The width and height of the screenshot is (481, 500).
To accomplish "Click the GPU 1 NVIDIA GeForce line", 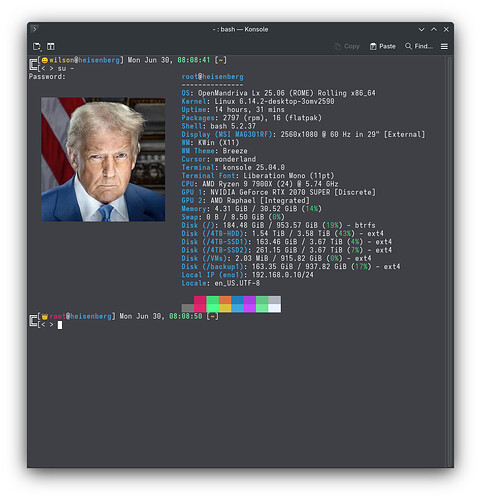I will [278, 192].
